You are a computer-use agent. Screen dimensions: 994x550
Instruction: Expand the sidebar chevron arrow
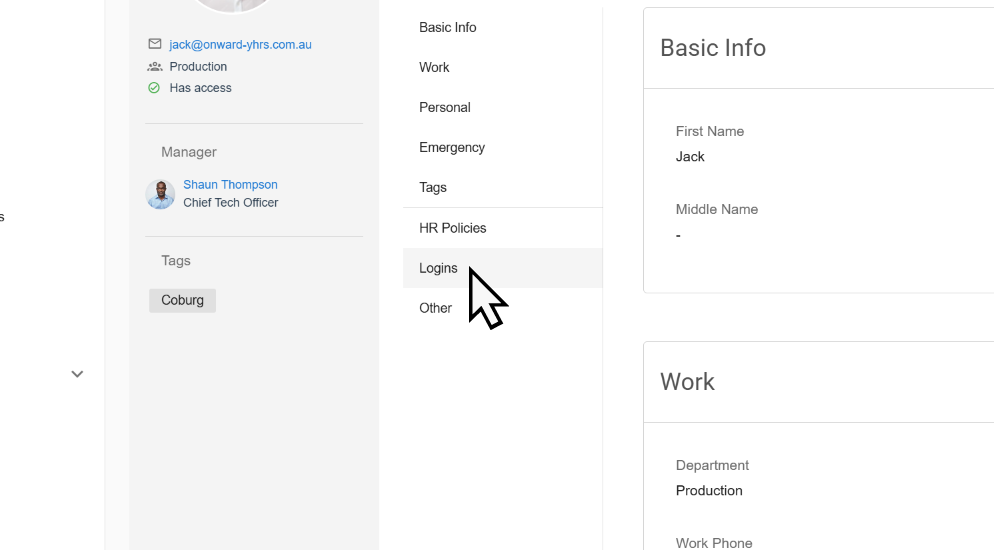[x=77, y=374]
